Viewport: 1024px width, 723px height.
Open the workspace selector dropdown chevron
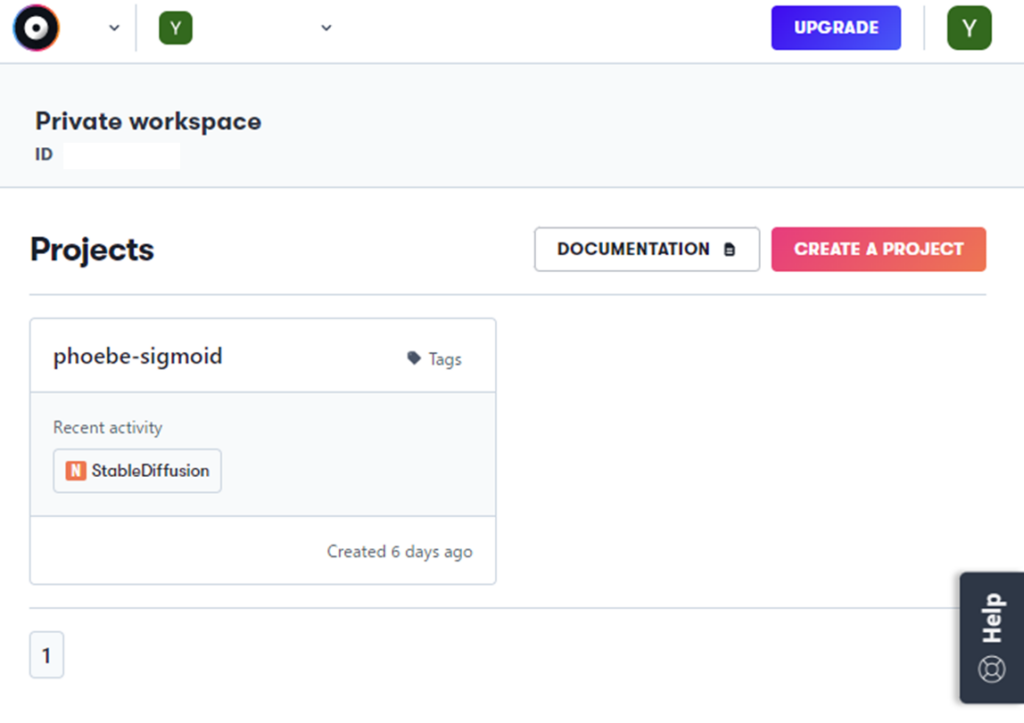[x=326, y=28]
